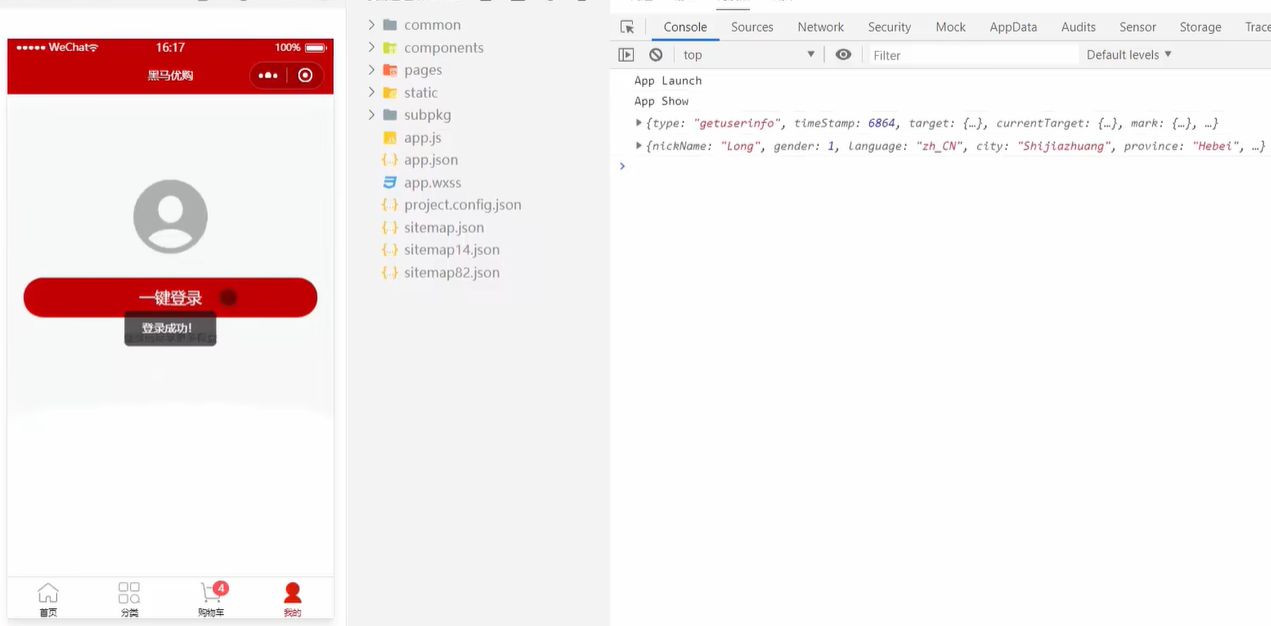Image resolution: width=1271 pixels, height=626 pixels.
Task: Click the capsule close circle icon
Action: (x=305, y=75)
